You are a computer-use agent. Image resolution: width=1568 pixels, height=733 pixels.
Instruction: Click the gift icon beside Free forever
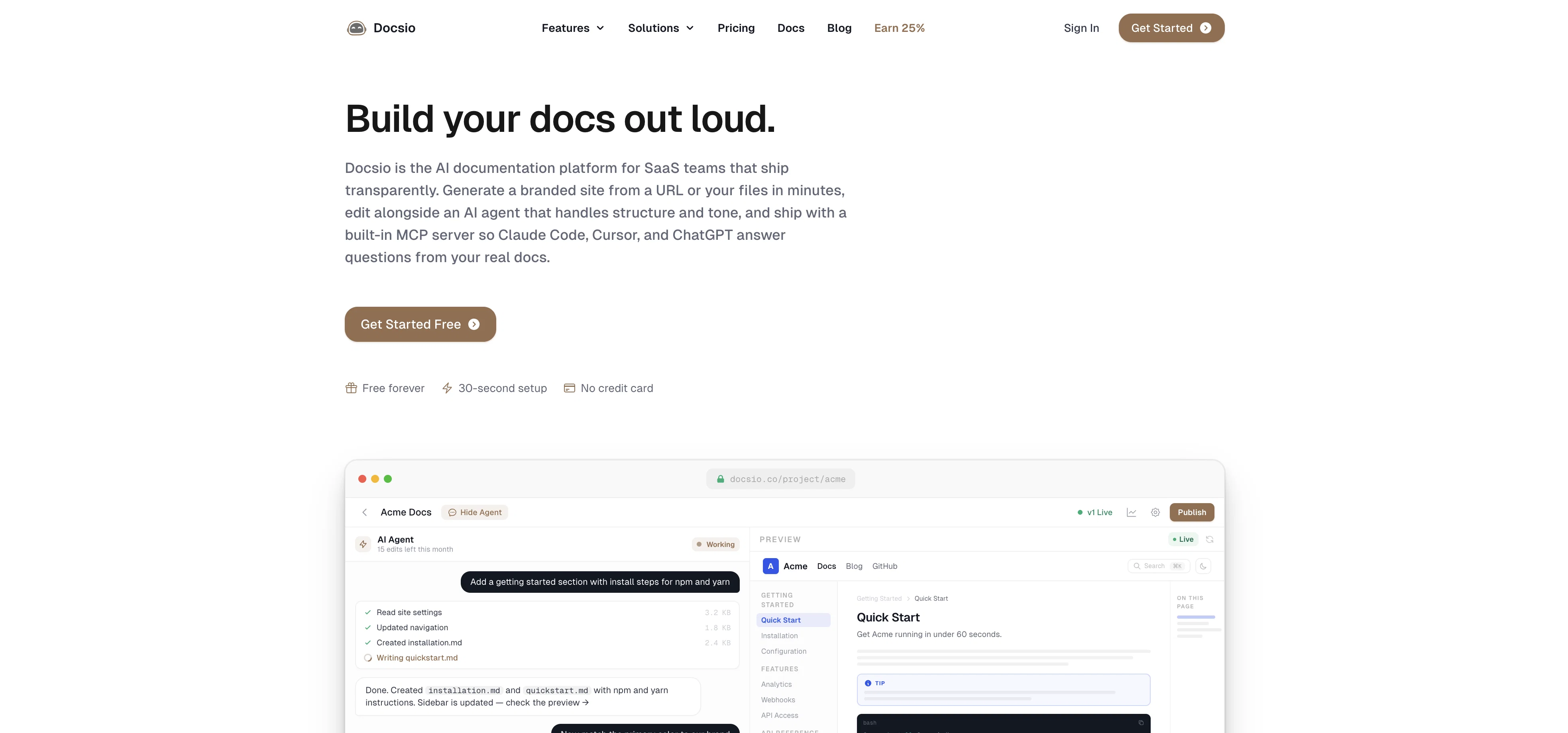pyautogui.click(x=351, y=388)
